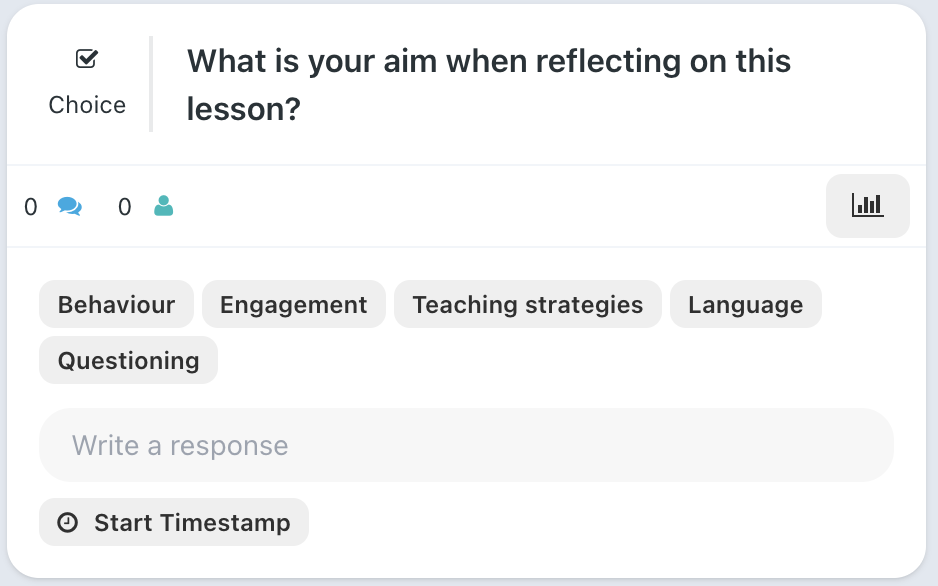
Task: Click the 'Write a response' placeholder text
Action: coord(180,445)
